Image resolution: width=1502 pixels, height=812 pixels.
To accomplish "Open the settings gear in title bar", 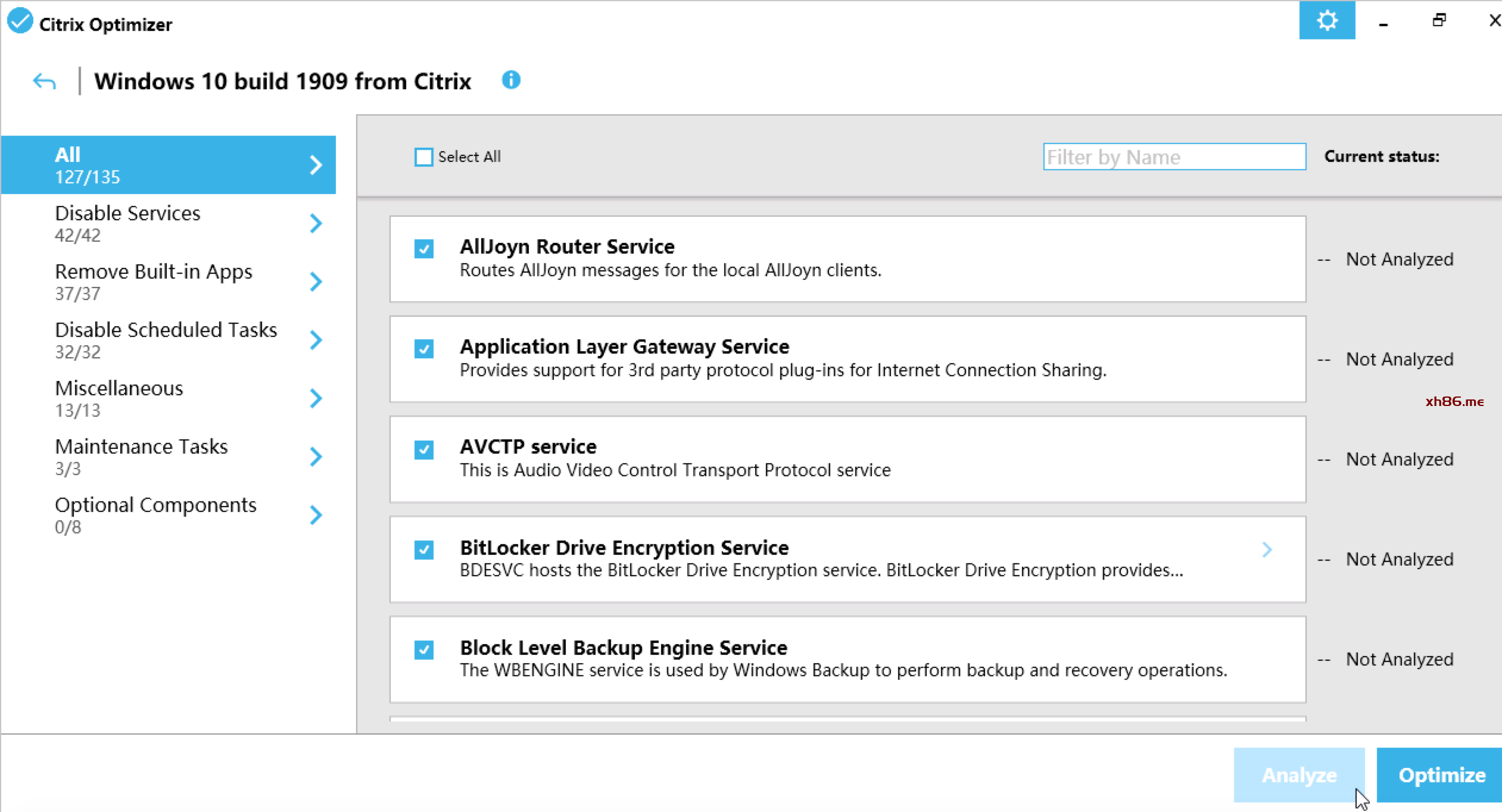I will [1326, 20].
